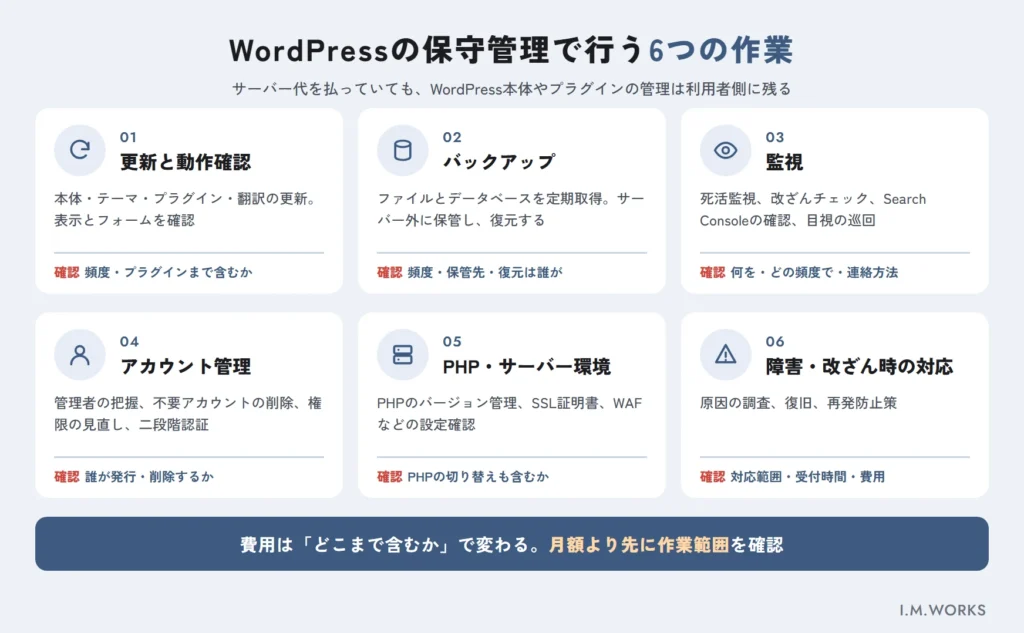This screenshot has width=1024, height=633.
Task: Click the number 02 label
Action: 452,137
